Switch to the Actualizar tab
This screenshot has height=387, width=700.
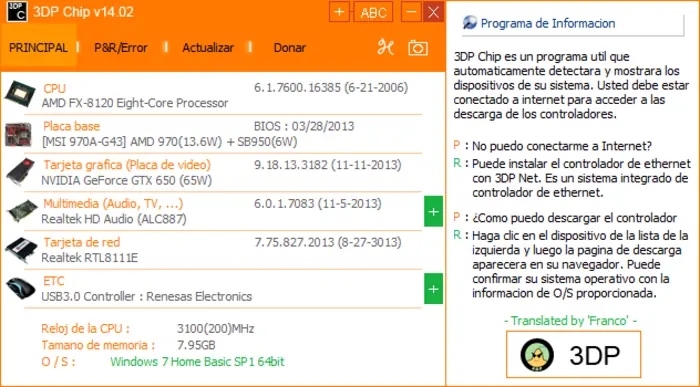point(208,48)
